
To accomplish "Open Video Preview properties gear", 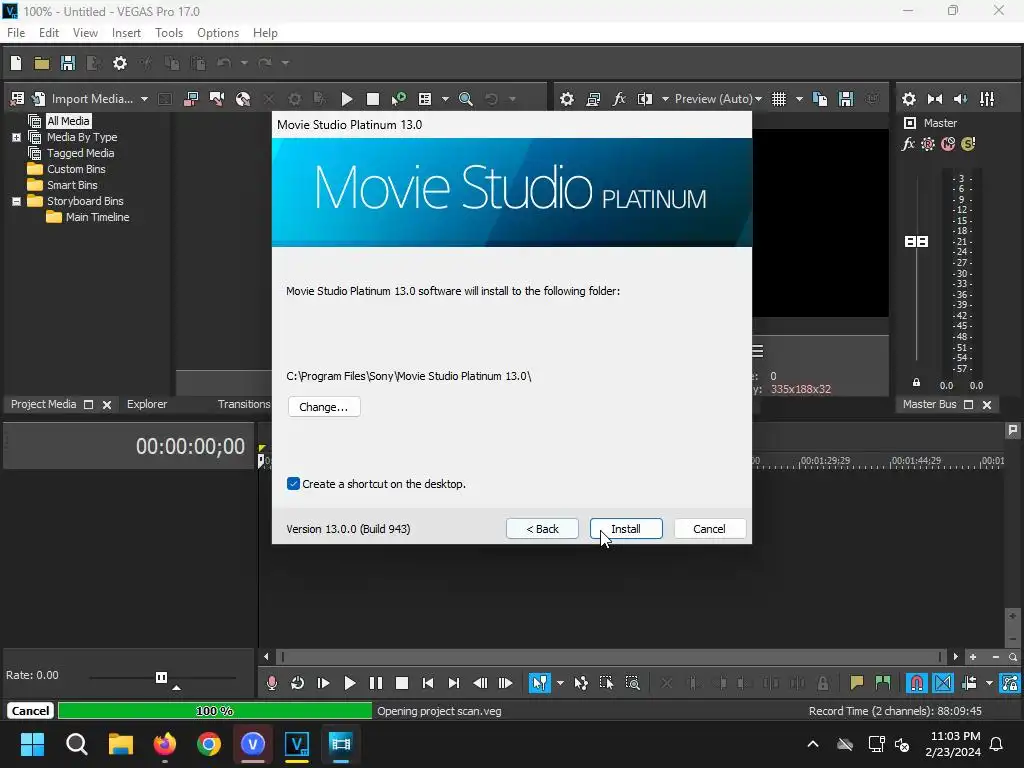I will pos(567,99).
